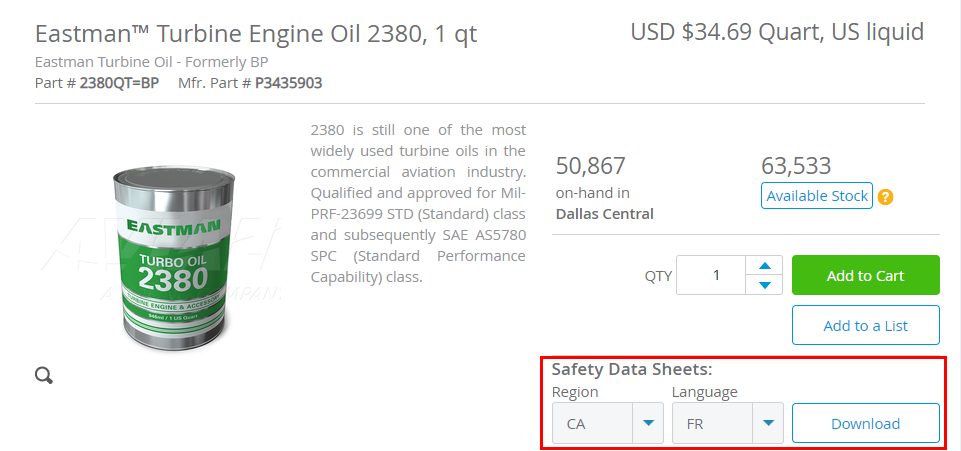Download the Safety Data Sheet
This screenshot has width=961, height=451.
[x=865, y=423]
